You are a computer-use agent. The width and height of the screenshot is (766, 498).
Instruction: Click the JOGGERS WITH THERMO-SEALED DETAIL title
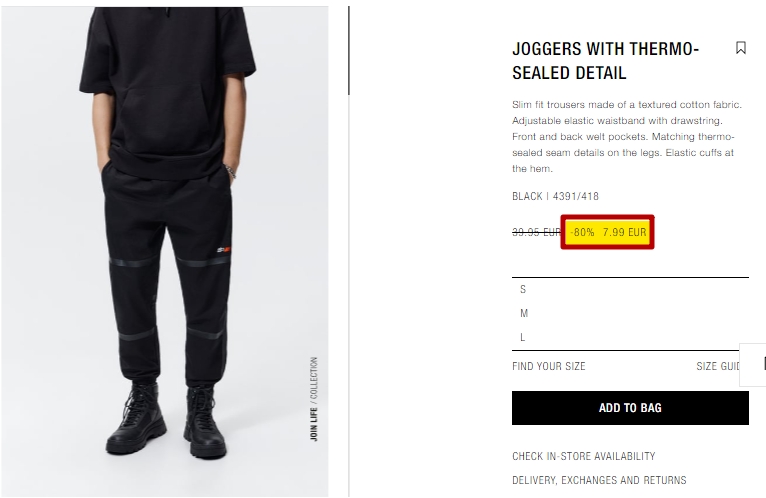coord(606,61)
